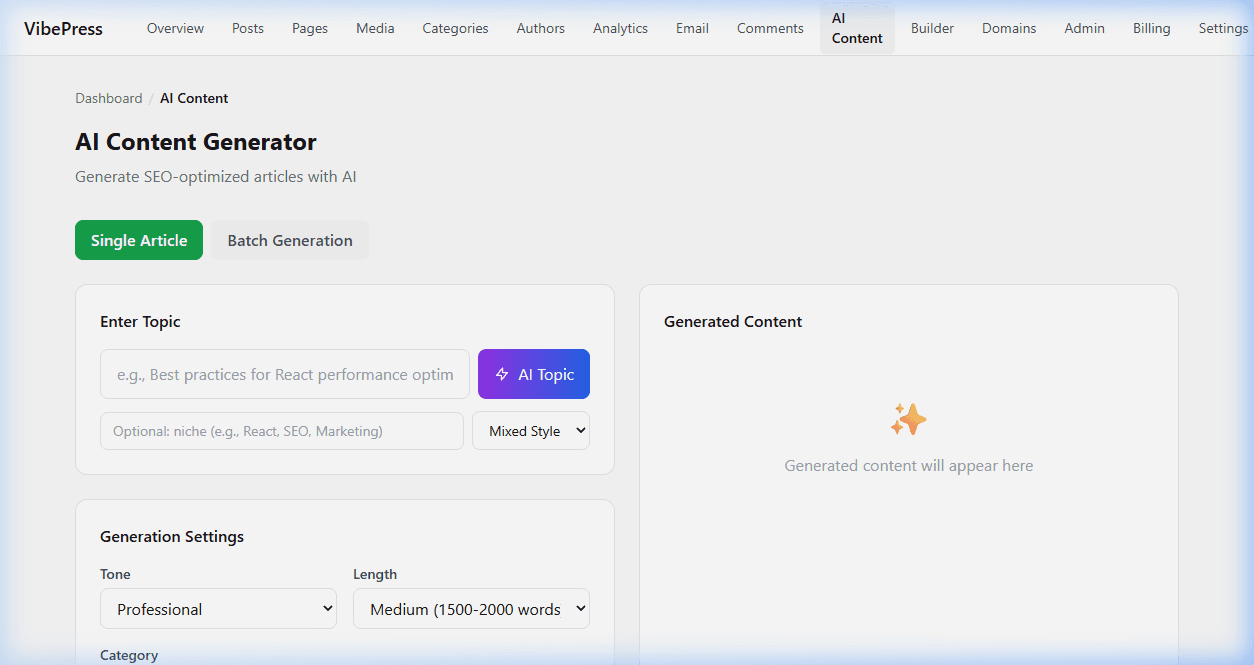Click the optional niche input field
The width and height of the screenshot is (1254, 665).
[281, 430]
